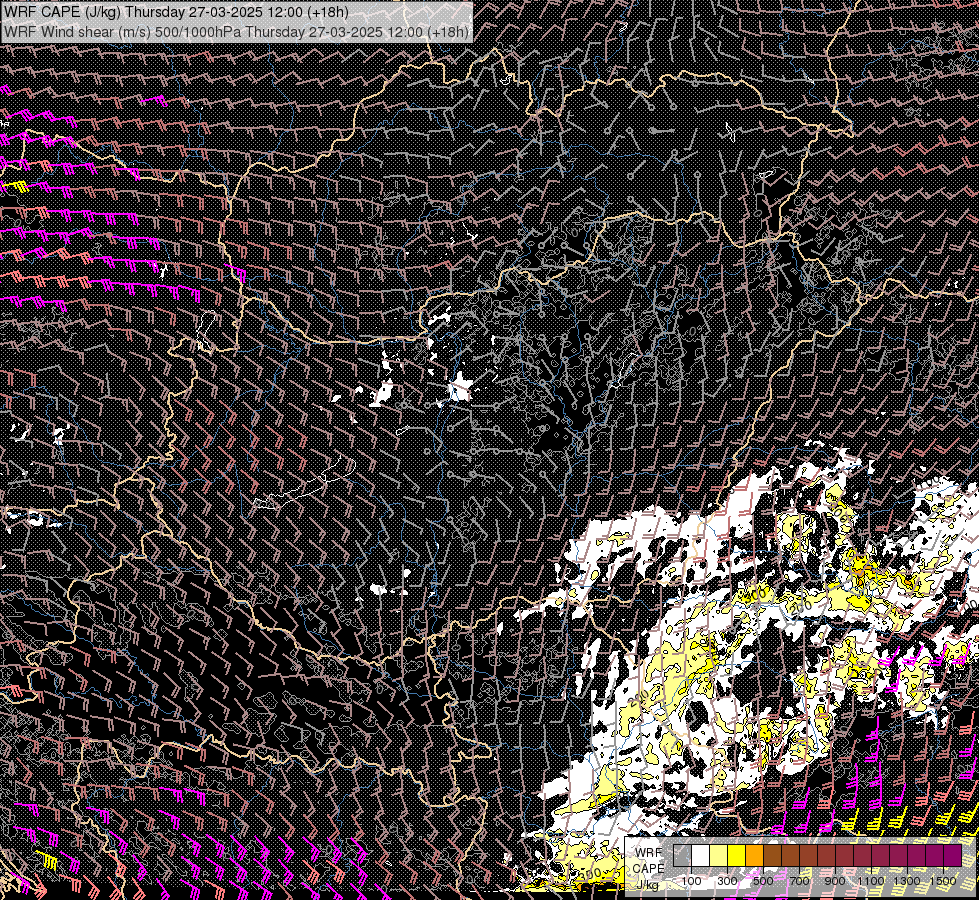Click the legend label '700'
The height and width of the screenshot is (900, 979).
(x=799, y=881)
